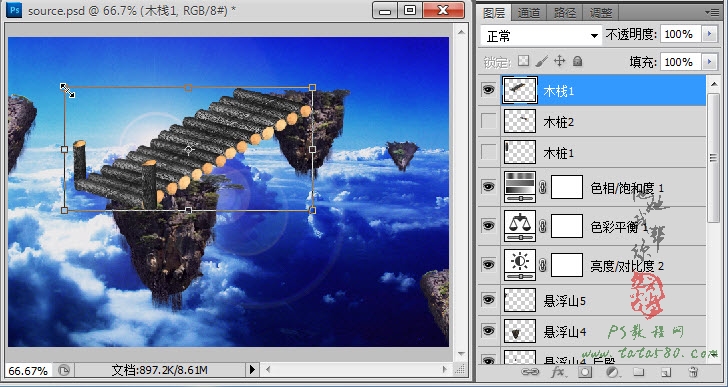The width and height of the screenshot is (728, 387).
Task: Click the Photoshop Ps icon in title bar
Action: (15, 10)
